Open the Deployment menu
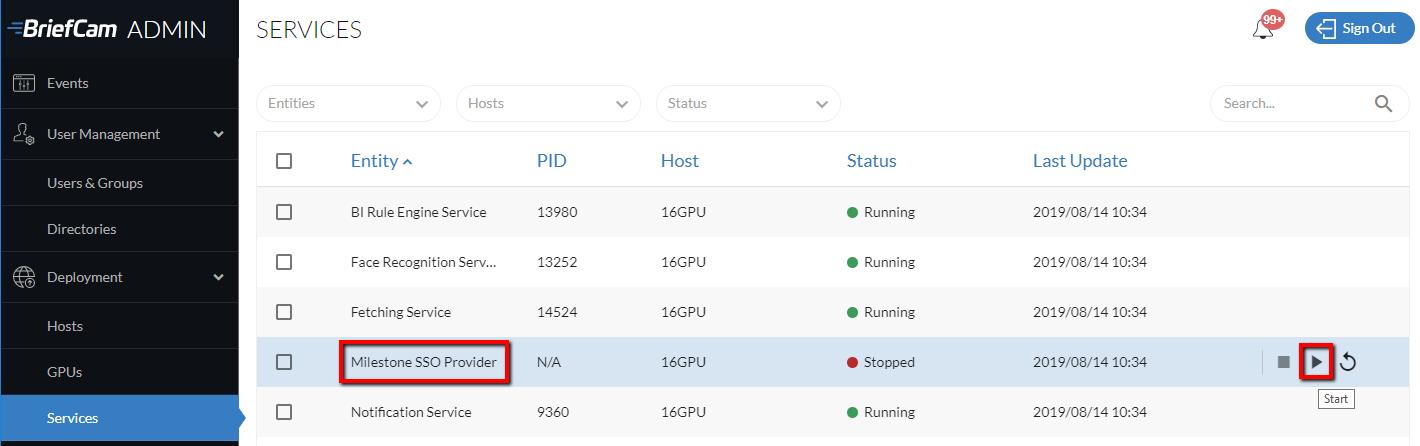1420x446 pixels. 119,277
